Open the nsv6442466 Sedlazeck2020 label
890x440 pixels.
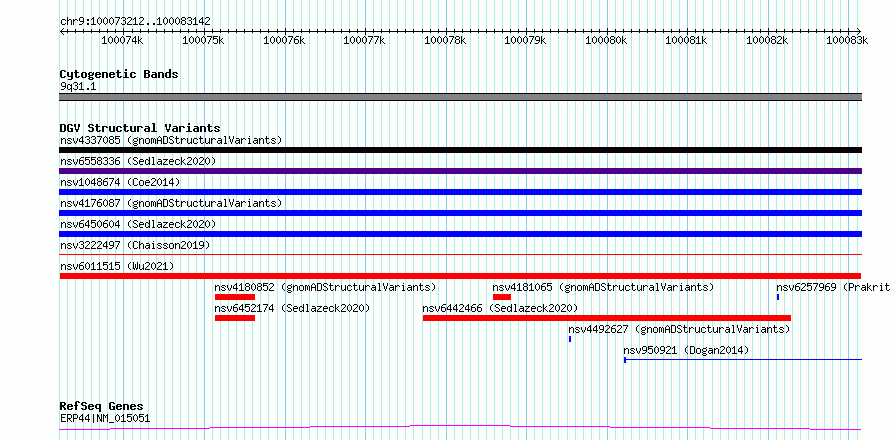[x=500, y=308]
